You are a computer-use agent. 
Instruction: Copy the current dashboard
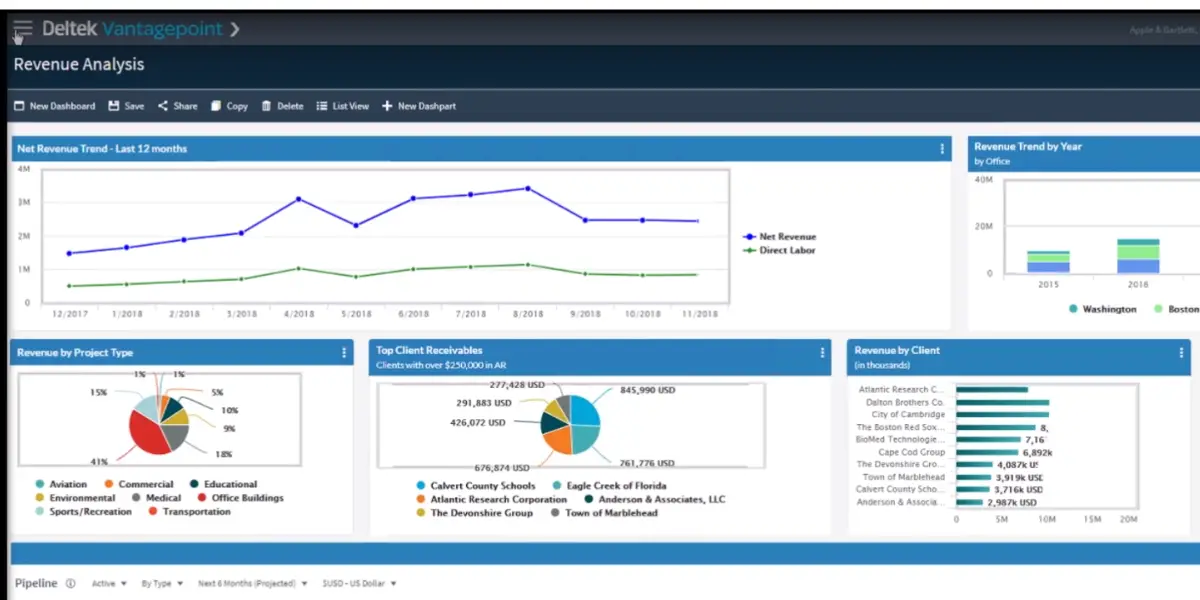229,106
